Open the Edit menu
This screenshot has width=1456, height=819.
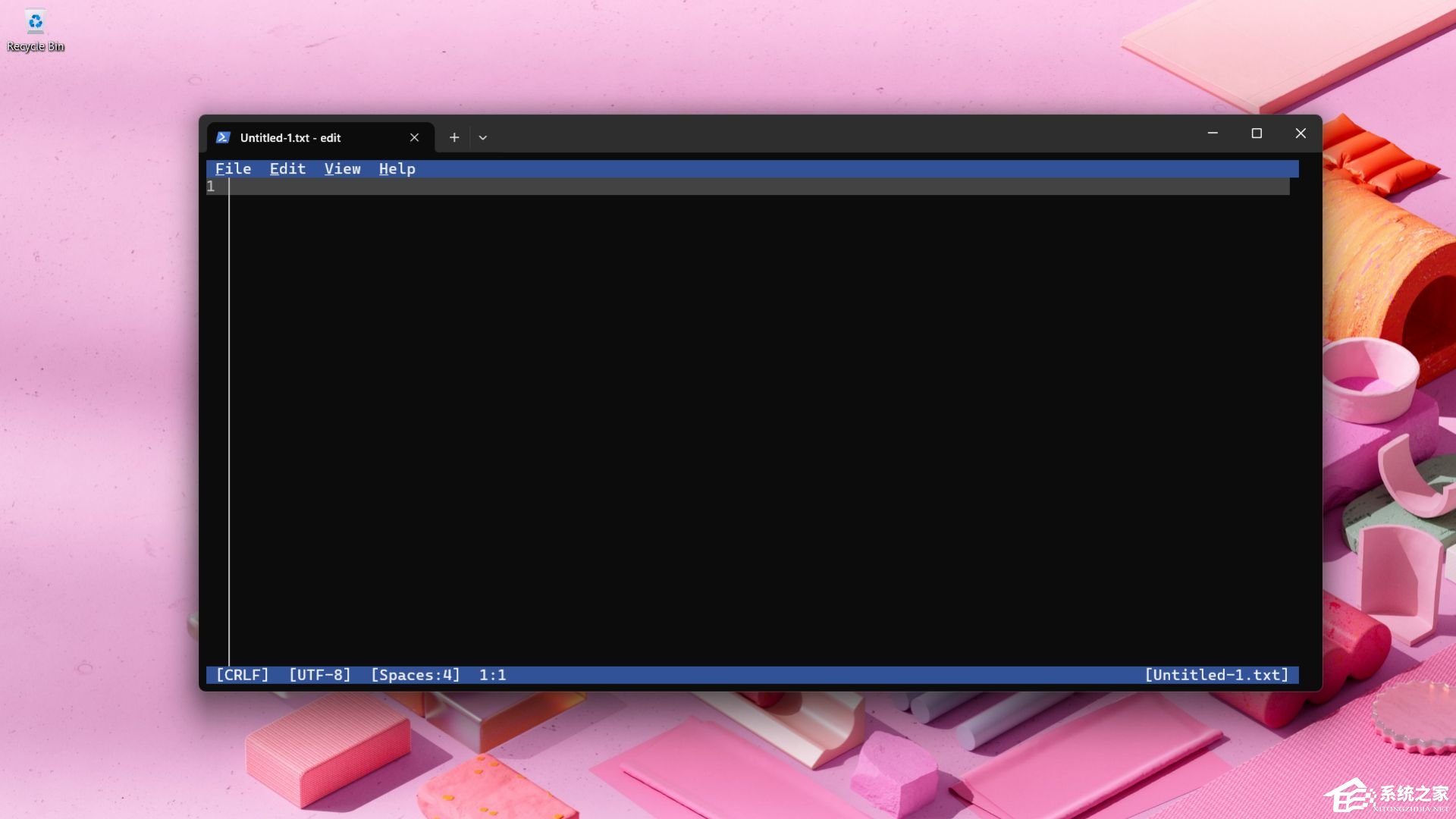pos(287,168)
